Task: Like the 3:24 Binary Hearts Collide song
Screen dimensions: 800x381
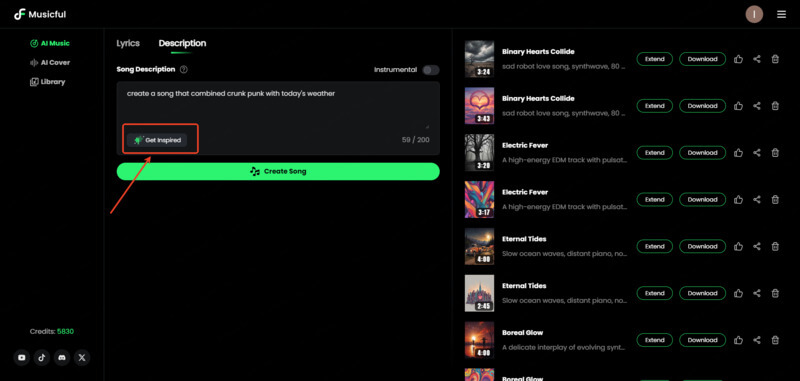Action: click(x=738, y=59)
